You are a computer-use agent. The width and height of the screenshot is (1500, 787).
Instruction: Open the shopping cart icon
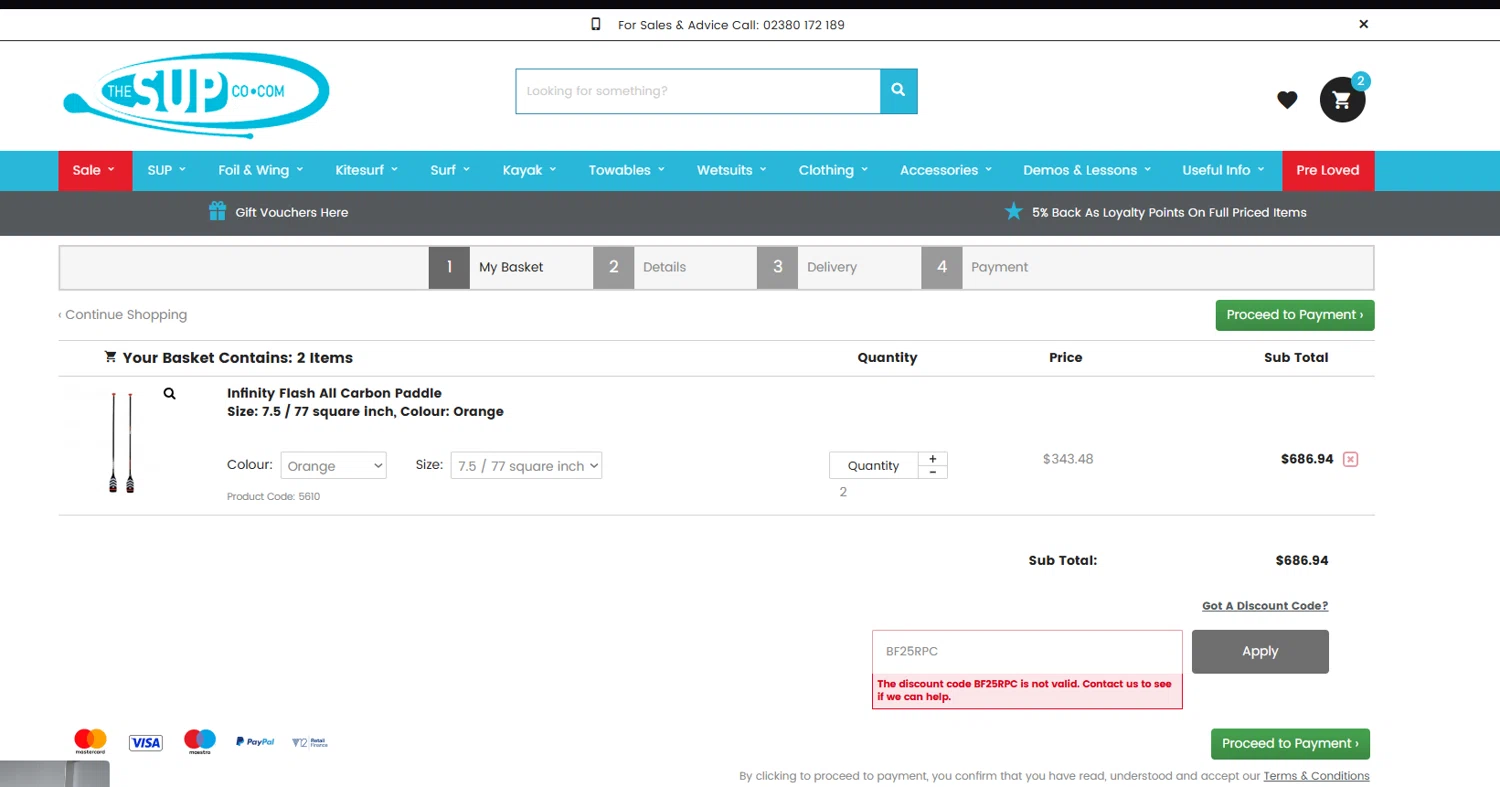tap(1342, 100)
